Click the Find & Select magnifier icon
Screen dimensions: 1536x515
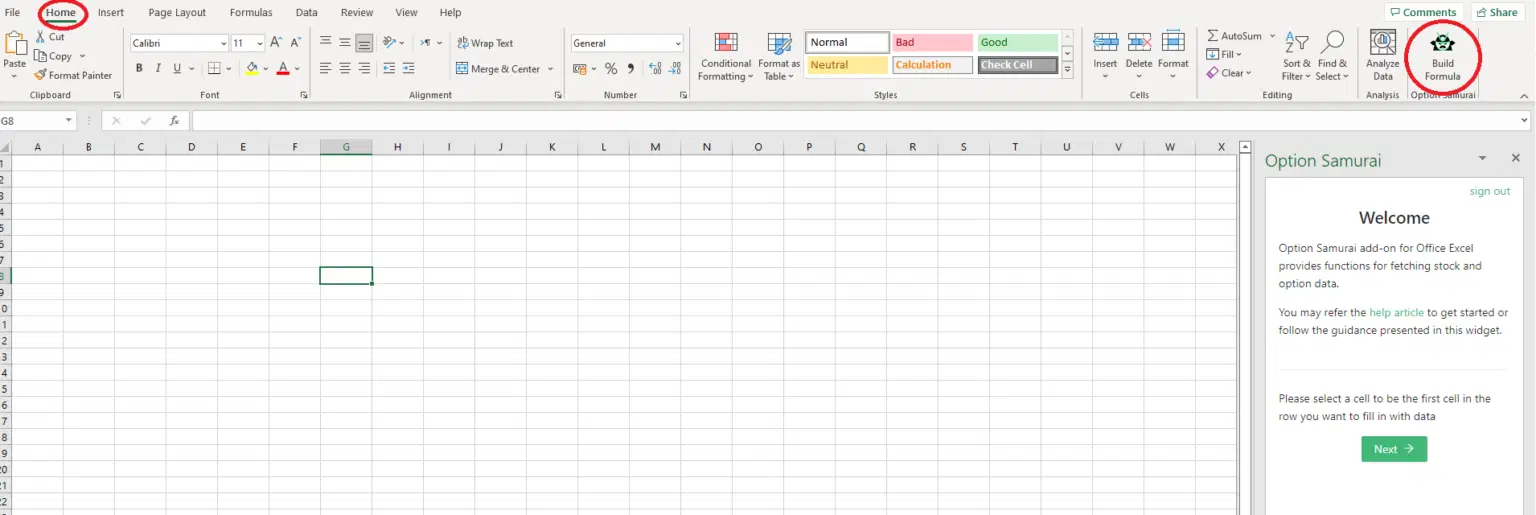(1332, 43)
